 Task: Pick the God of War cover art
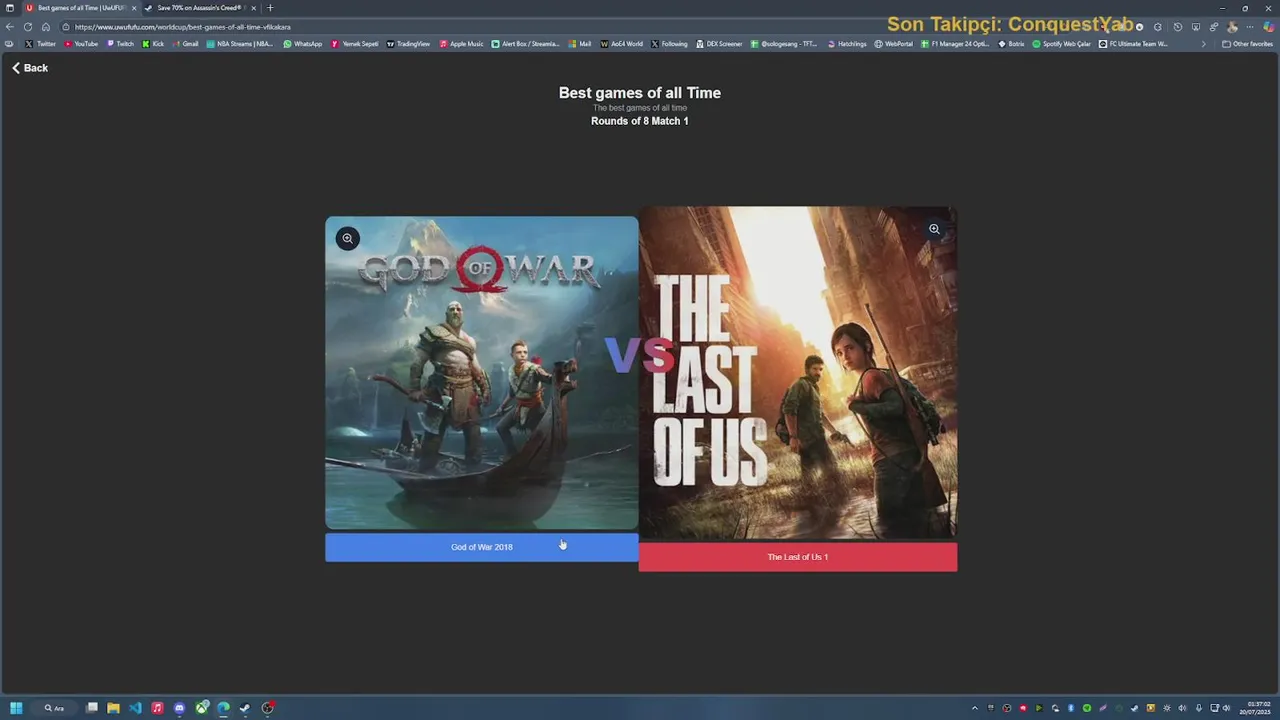(x=481, y=372)
